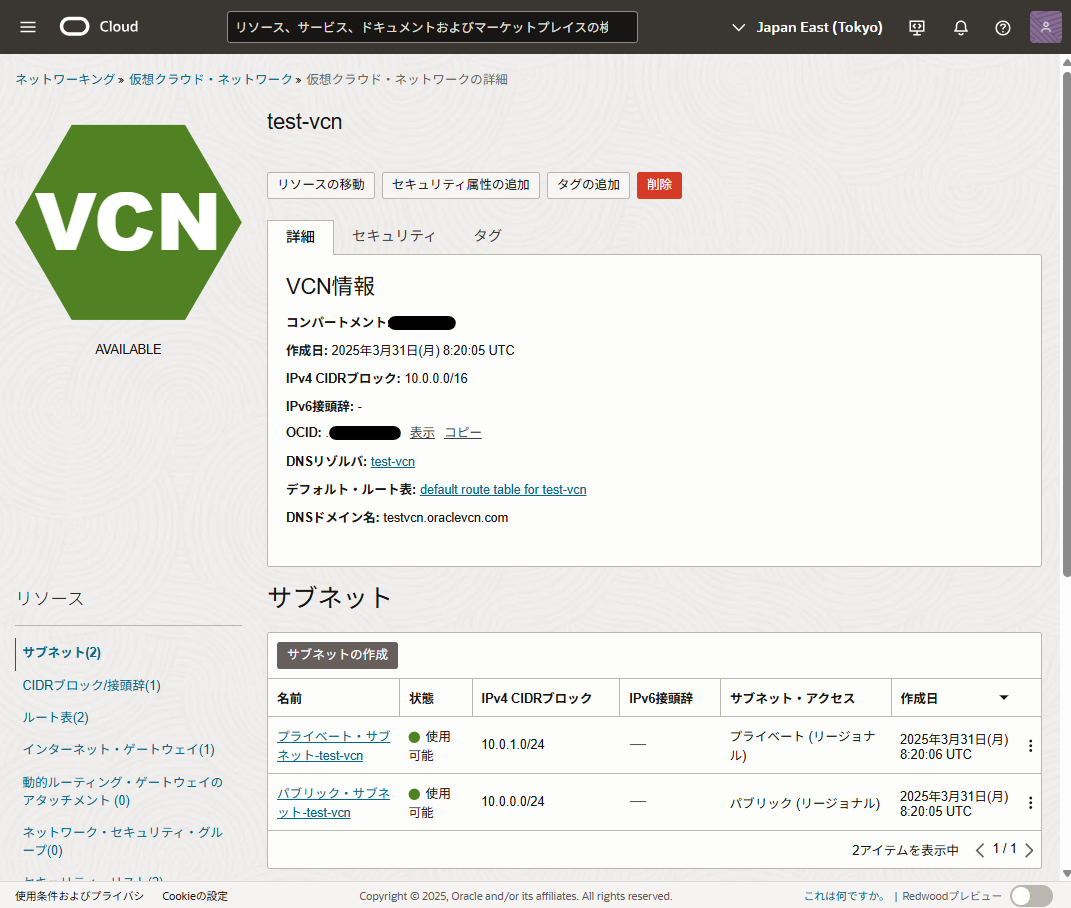The width and height of the screenshot is (1071, 908).
Task: Click the 10.0.0.0/24 CIDR cell
Action: pos(513,801)
